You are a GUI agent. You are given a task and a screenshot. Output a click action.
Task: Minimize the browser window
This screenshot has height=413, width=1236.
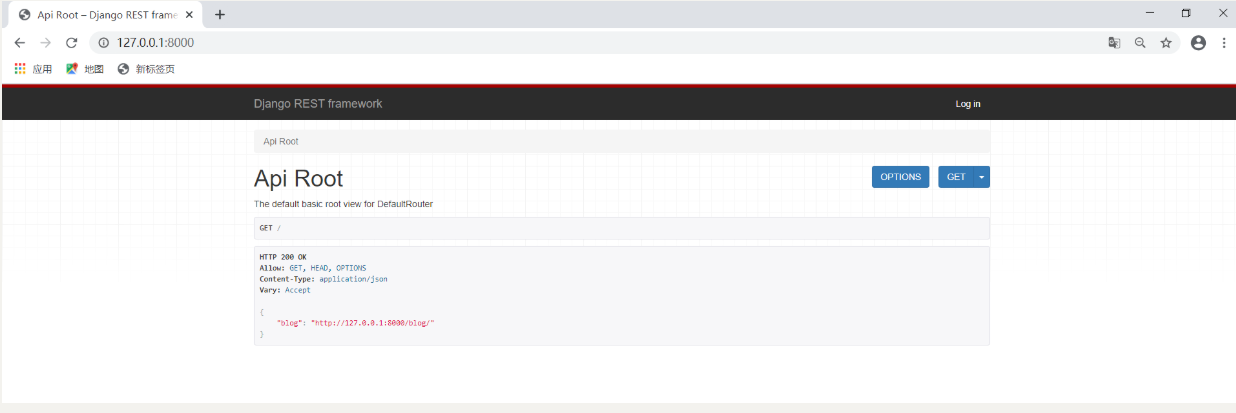pos(1150,13)
